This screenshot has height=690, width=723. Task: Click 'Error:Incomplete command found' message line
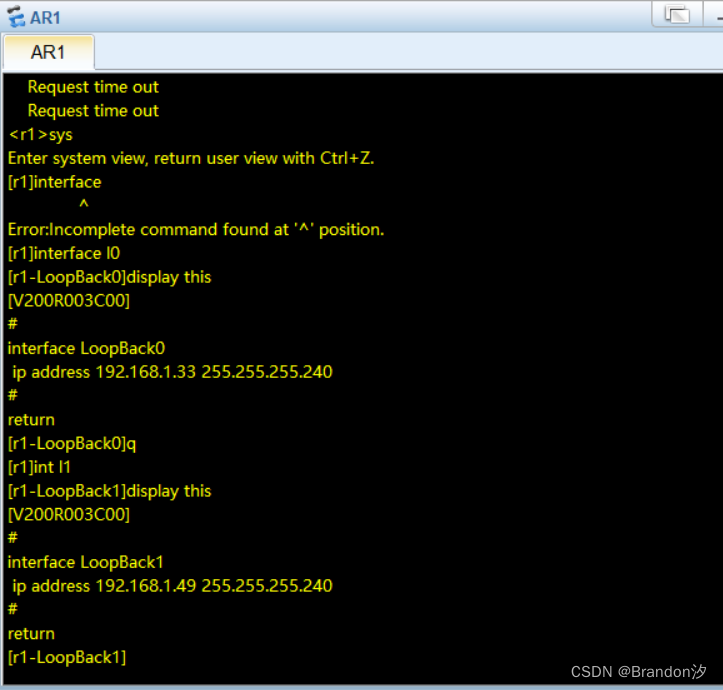(196, 230)
